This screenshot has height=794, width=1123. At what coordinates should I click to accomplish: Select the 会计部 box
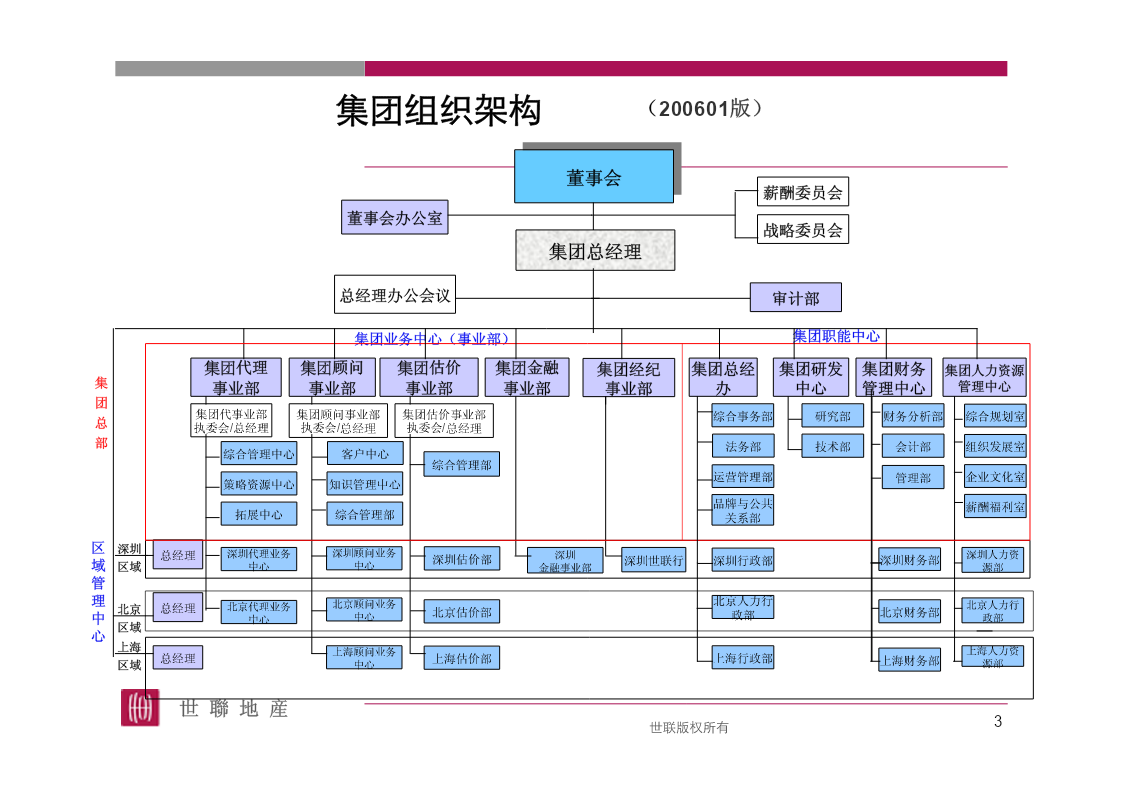913,446
